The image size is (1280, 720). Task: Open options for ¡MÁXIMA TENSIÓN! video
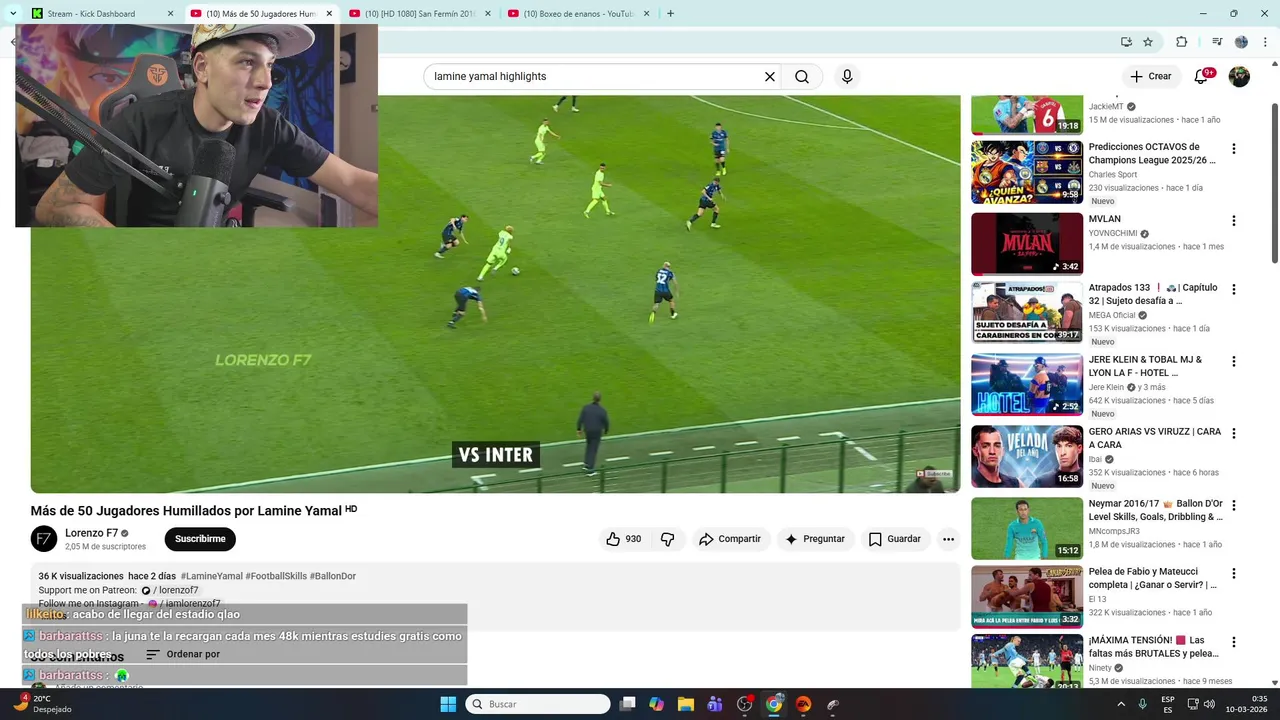click(x=1233, y=642)
